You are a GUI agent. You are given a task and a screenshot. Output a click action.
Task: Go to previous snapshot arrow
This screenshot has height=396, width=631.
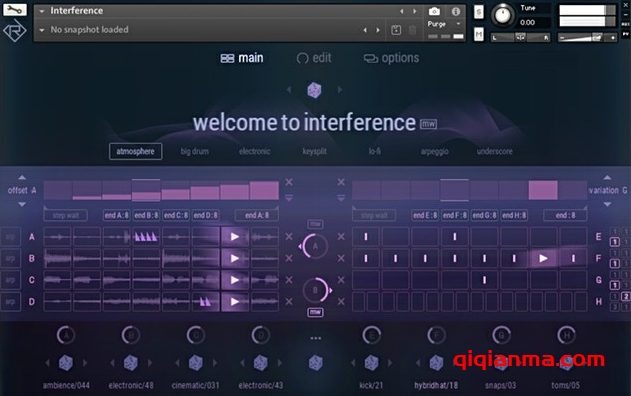[365, 30]
